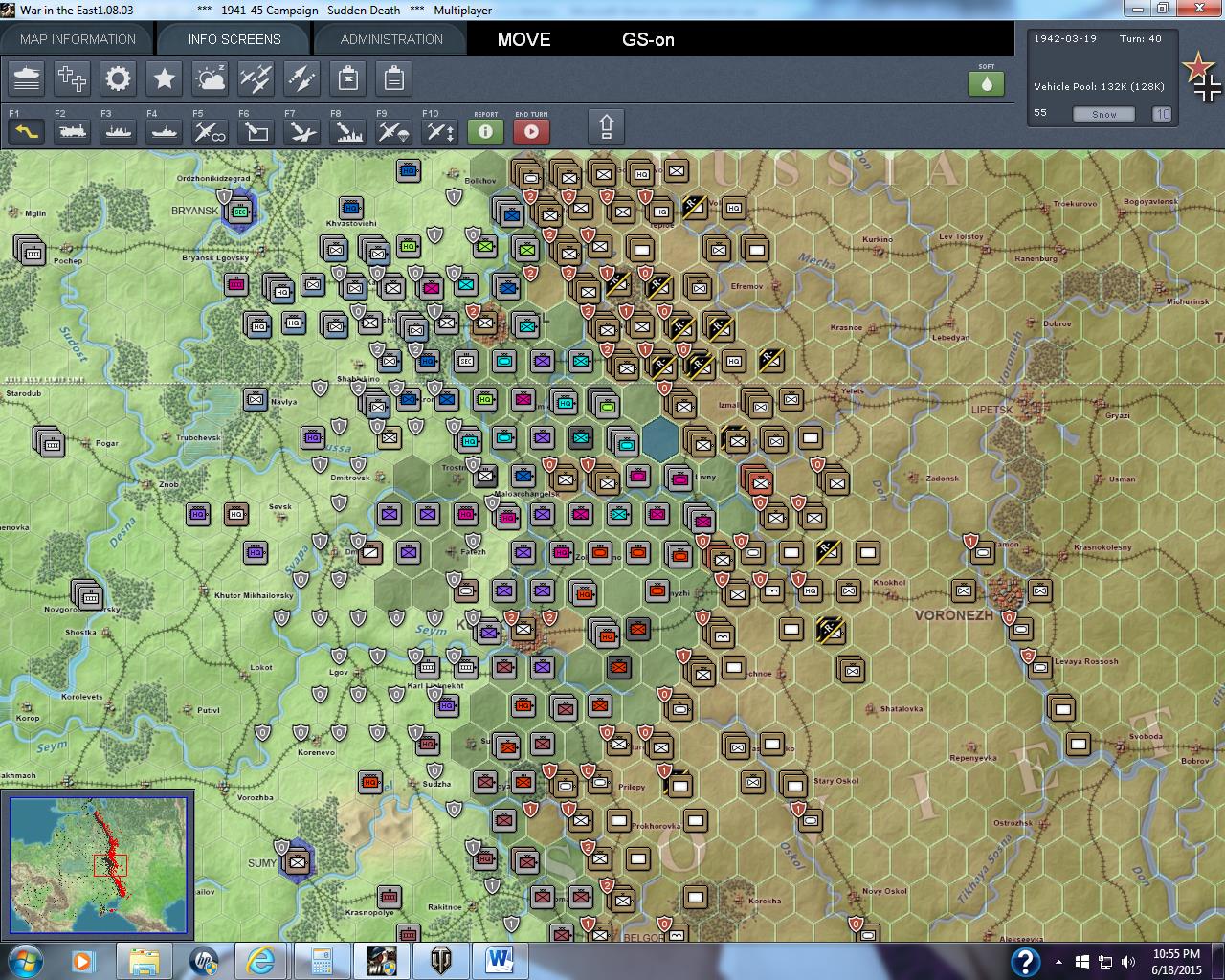Click the Khutor Mikhailovsky town label

(x=254, y=595)
